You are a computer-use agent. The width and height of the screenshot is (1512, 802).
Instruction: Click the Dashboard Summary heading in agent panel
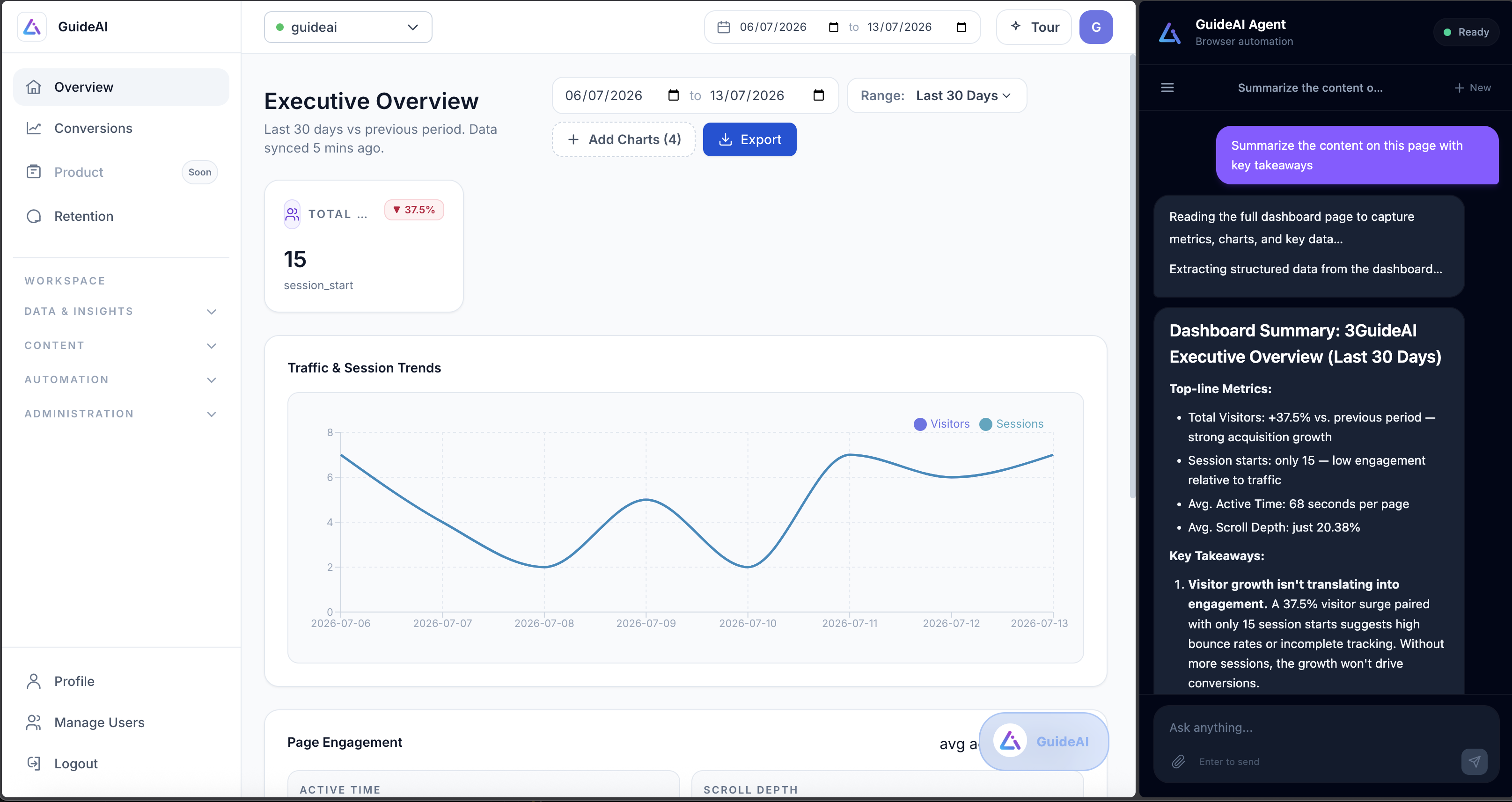(1305, 343)
